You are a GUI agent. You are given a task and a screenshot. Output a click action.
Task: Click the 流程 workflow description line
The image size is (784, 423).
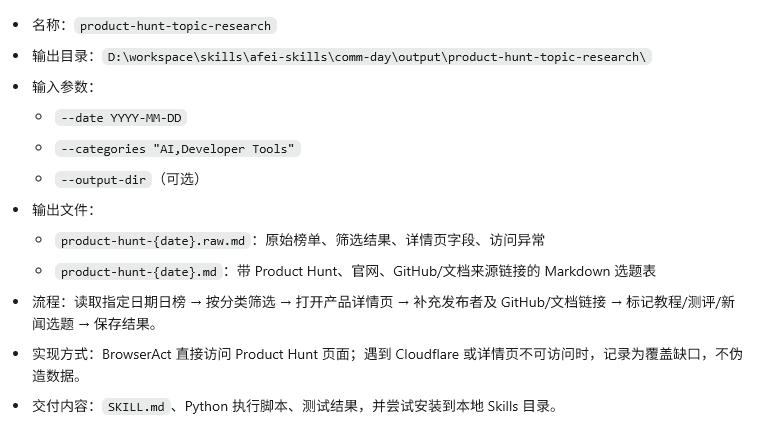click(384, 313)
